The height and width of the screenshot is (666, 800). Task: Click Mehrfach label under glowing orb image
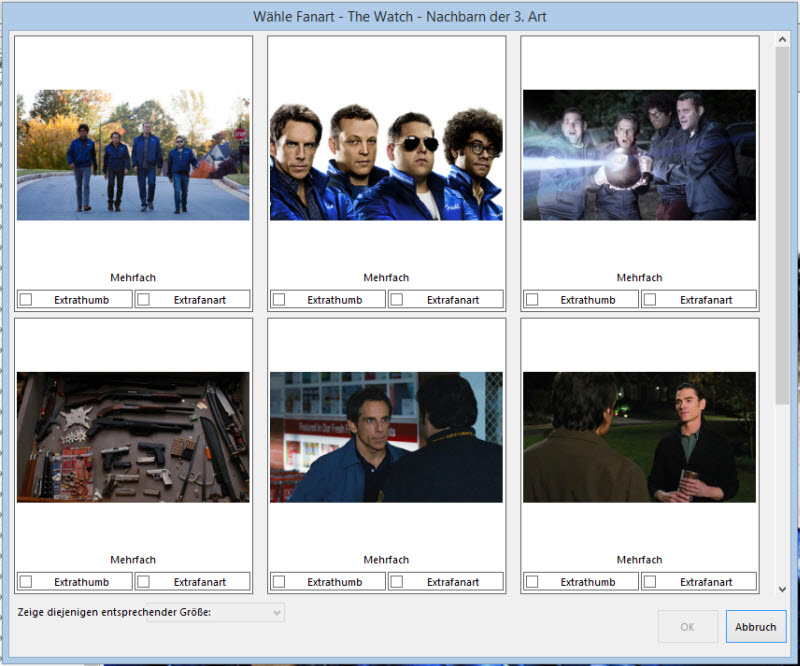tap(639, 278)
